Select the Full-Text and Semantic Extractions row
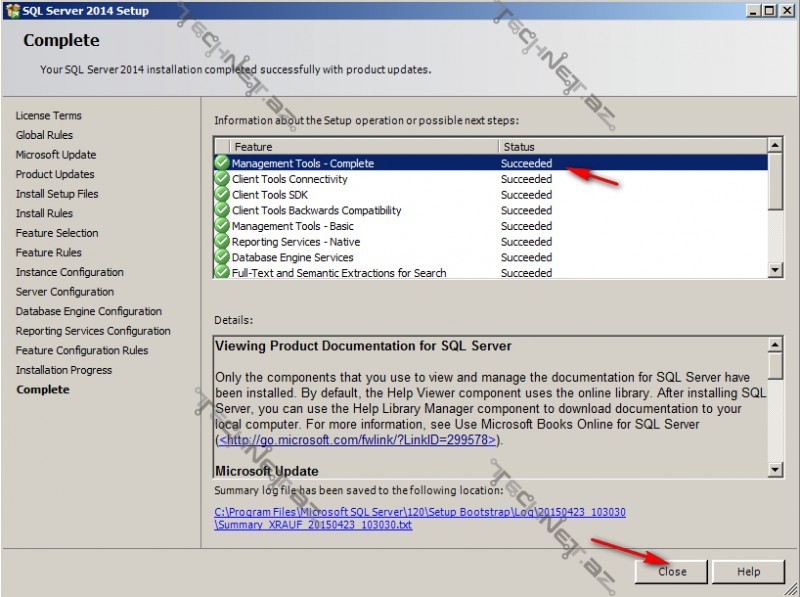 339,273
